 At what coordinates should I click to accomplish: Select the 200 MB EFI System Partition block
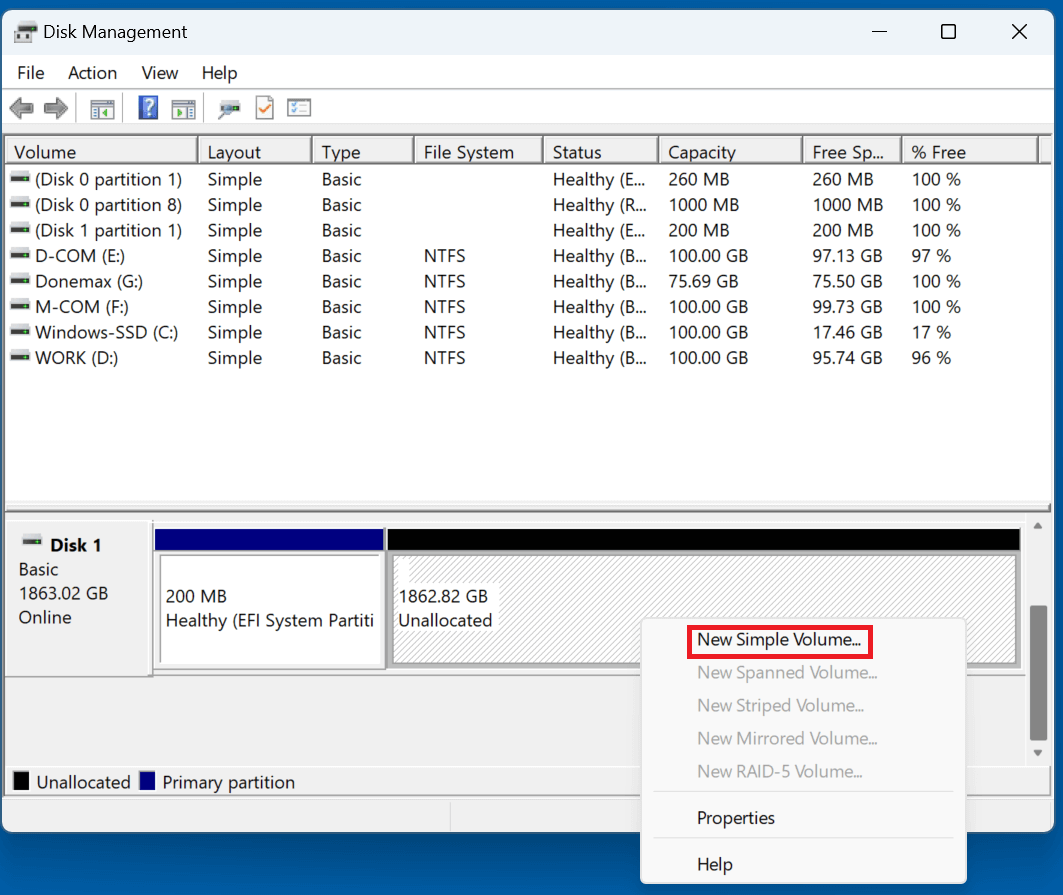(270, 609)
